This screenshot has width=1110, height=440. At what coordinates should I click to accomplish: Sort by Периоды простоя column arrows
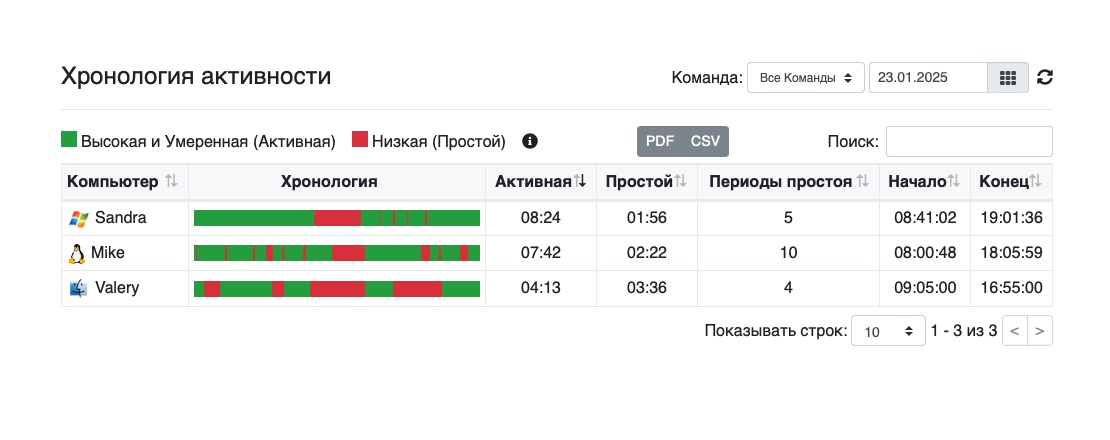click(x=862, y=182)
